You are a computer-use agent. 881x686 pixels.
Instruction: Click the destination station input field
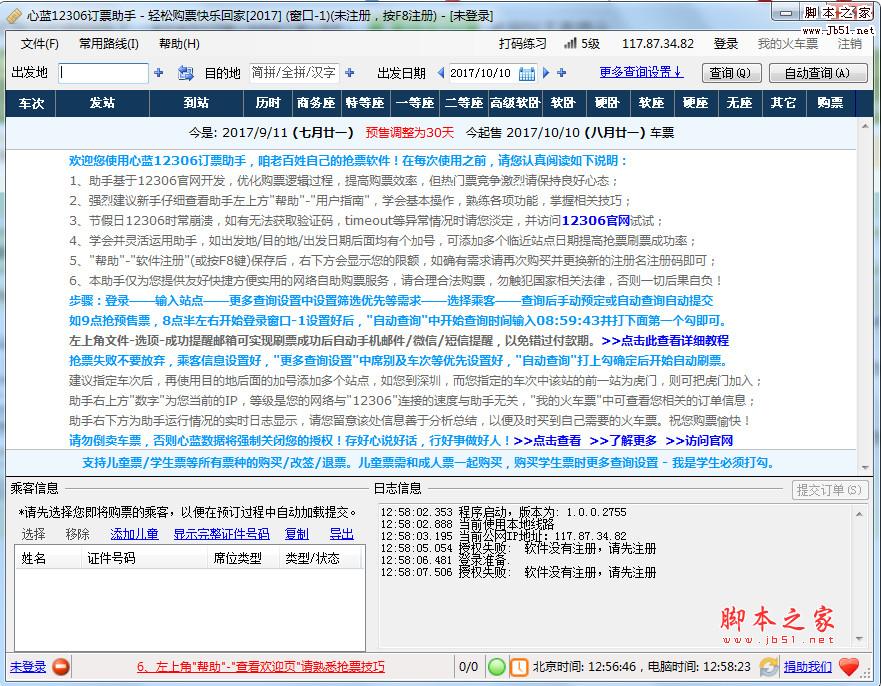293,73
